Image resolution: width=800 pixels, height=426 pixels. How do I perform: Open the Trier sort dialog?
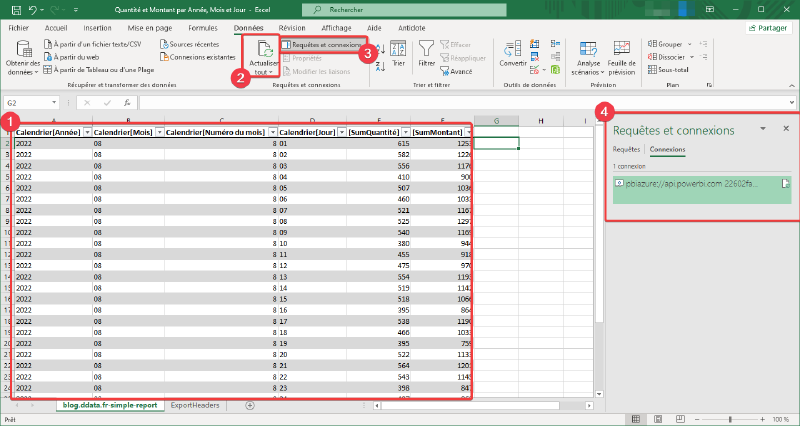398,55
